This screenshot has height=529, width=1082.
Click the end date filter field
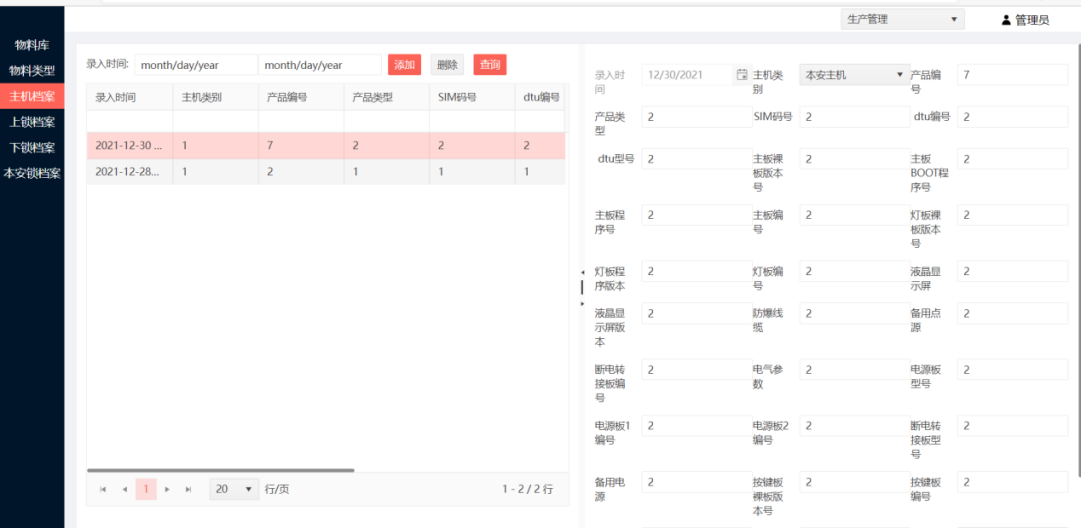[319, 65]
